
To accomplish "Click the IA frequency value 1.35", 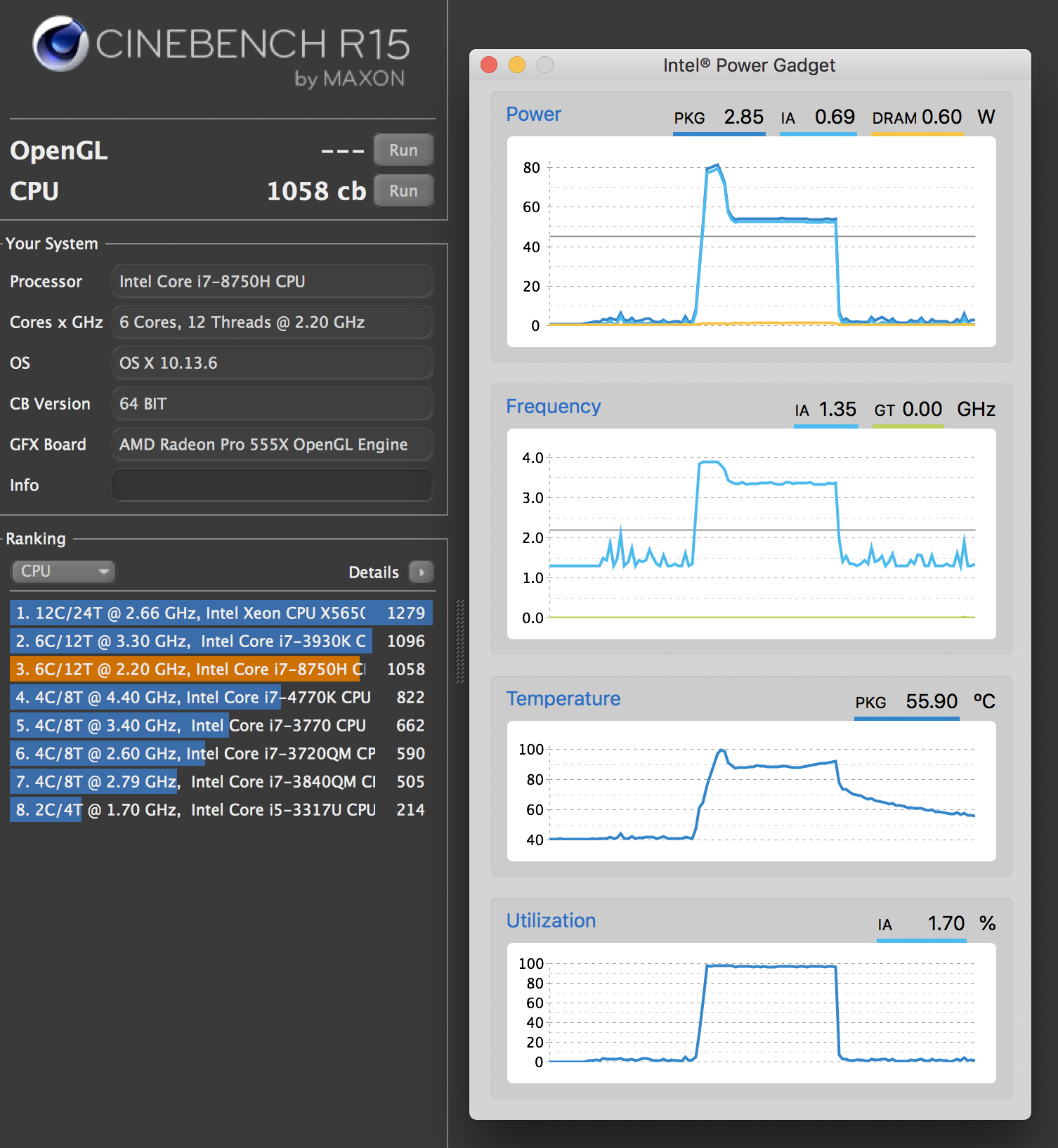I will 837,409.
